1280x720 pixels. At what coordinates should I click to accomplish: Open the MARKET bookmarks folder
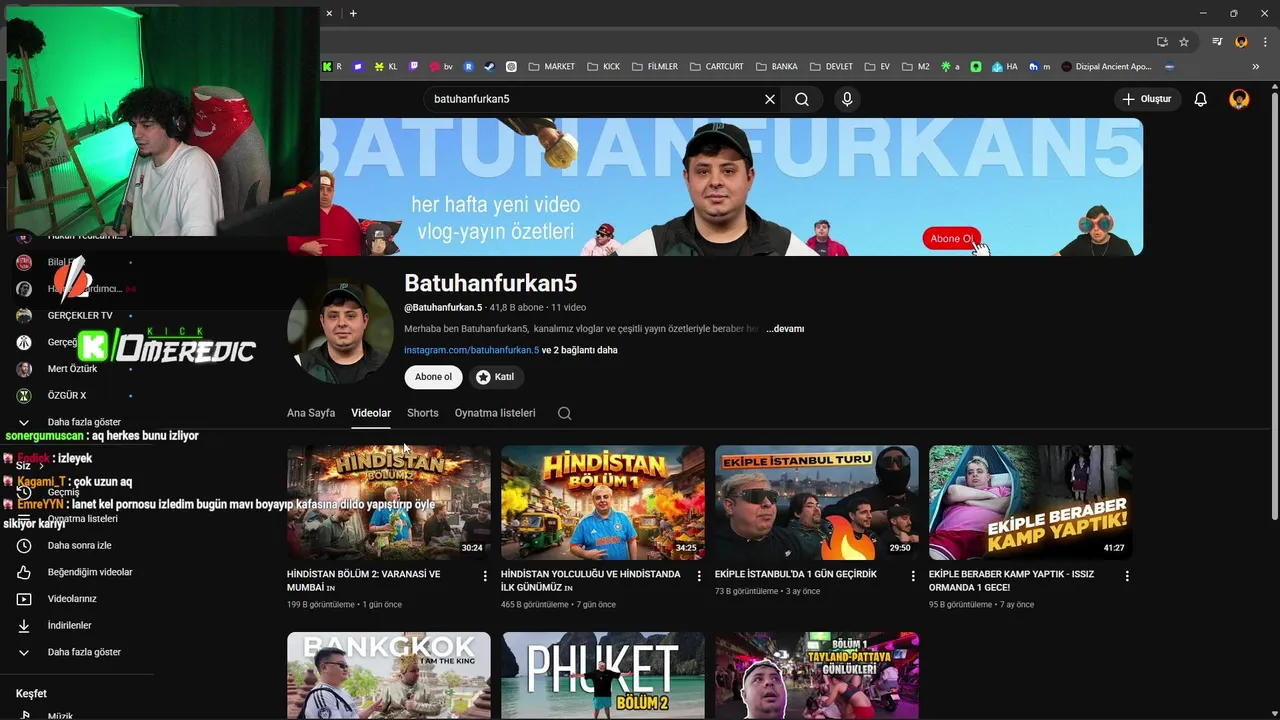pos(552,67)
